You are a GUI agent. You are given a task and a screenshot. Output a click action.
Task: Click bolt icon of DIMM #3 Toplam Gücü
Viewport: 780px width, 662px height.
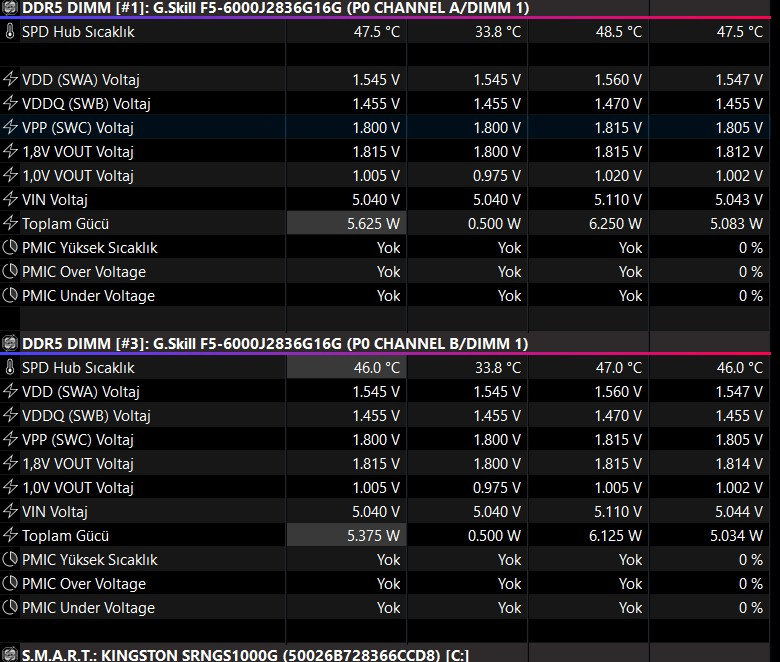click(10, 535)
